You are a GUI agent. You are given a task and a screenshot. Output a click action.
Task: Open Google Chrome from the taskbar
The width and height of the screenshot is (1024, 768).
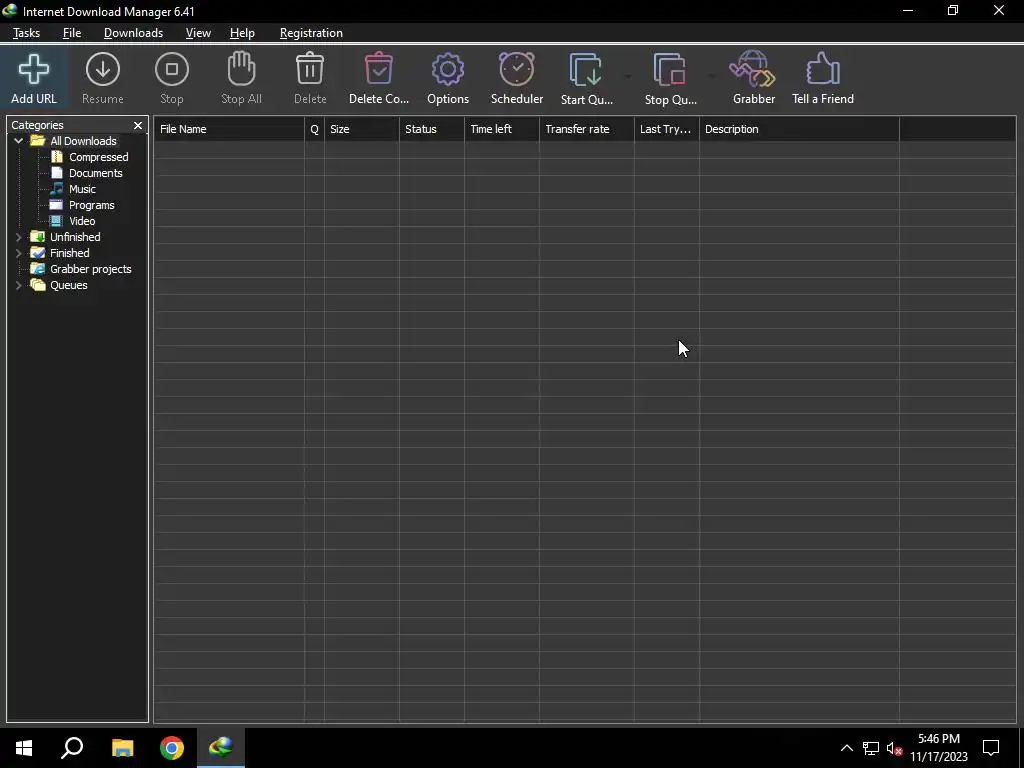tap(172, 748)
